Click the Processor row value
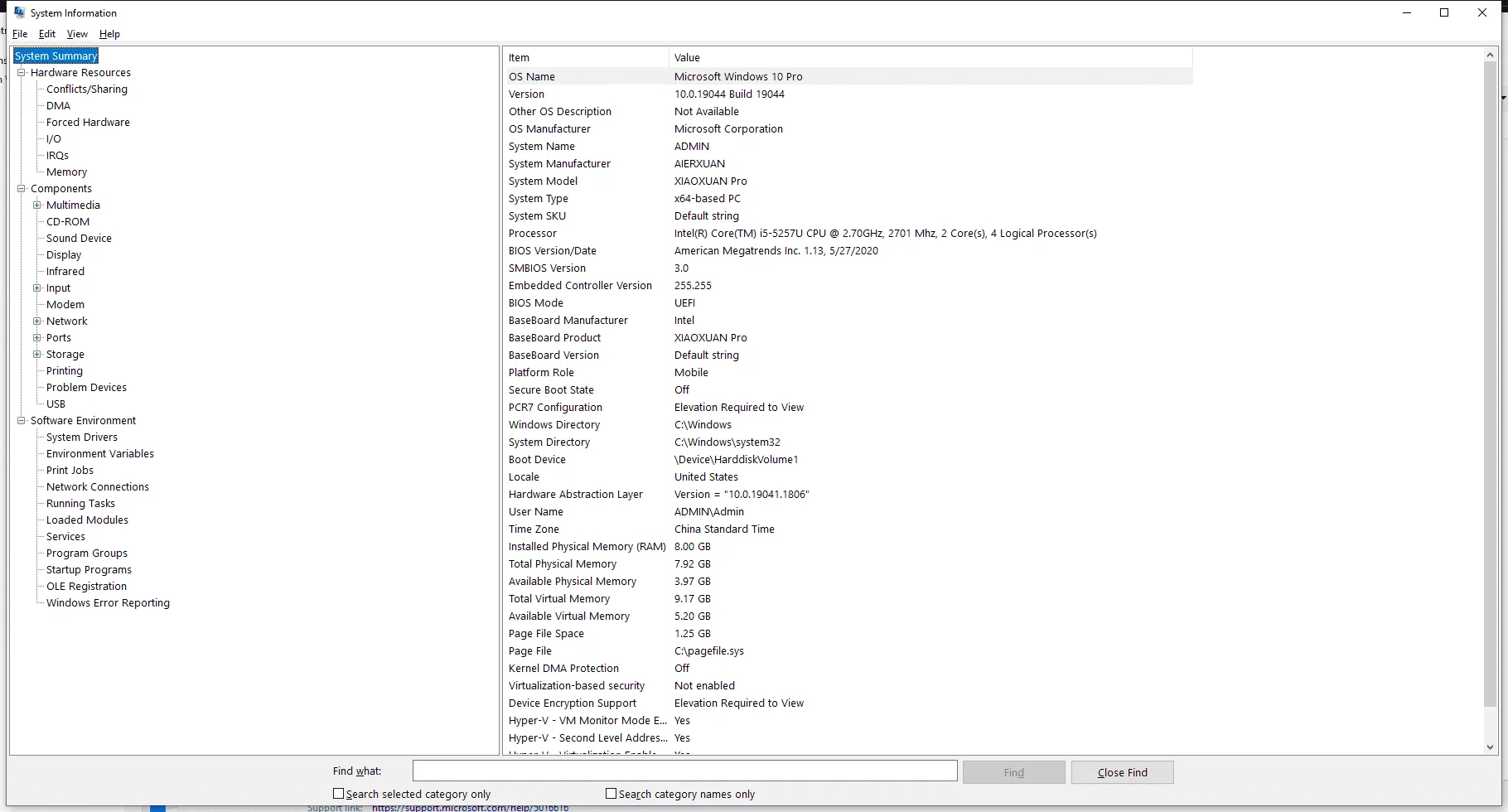This screenshot has height=812, width=1508. [885, 234]
